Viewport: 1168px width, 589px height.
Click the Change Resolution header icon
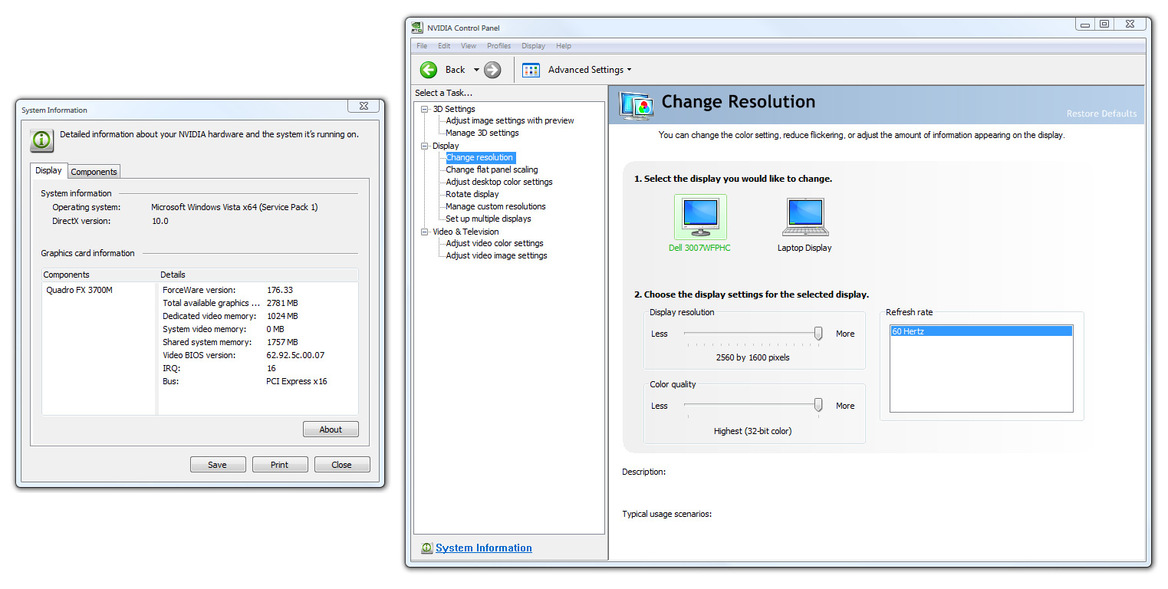click(x=636, y=106)
